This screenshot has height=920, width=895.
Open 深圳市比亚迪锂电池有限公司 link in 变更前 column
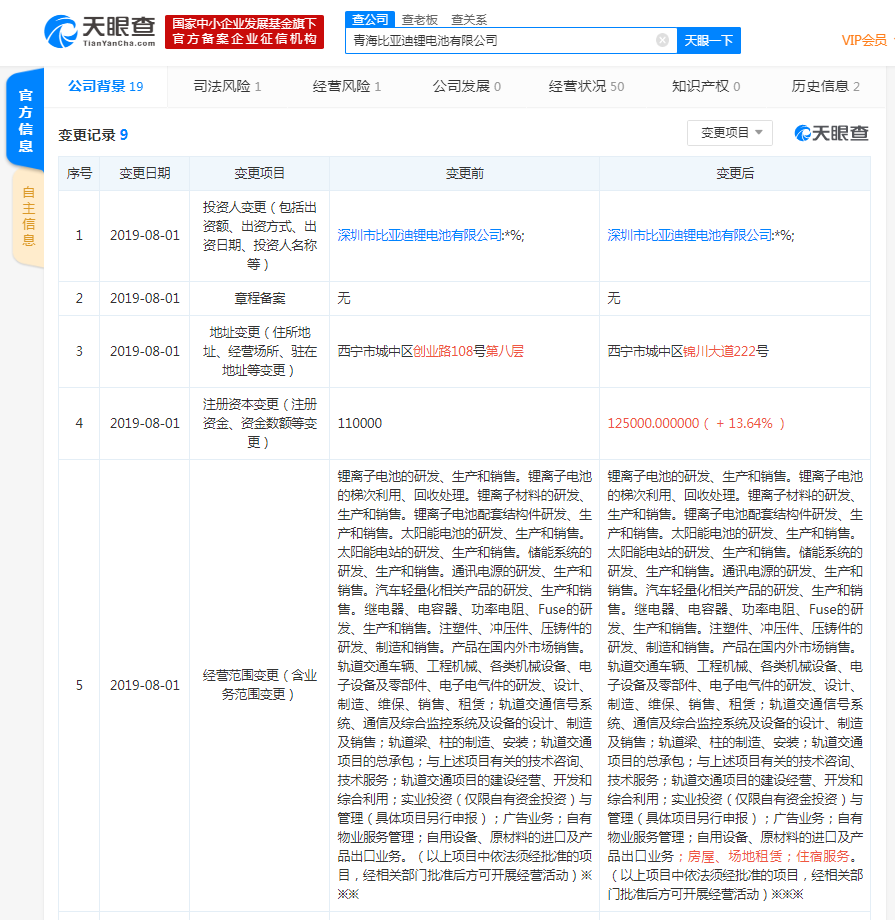tap(420, 235)
